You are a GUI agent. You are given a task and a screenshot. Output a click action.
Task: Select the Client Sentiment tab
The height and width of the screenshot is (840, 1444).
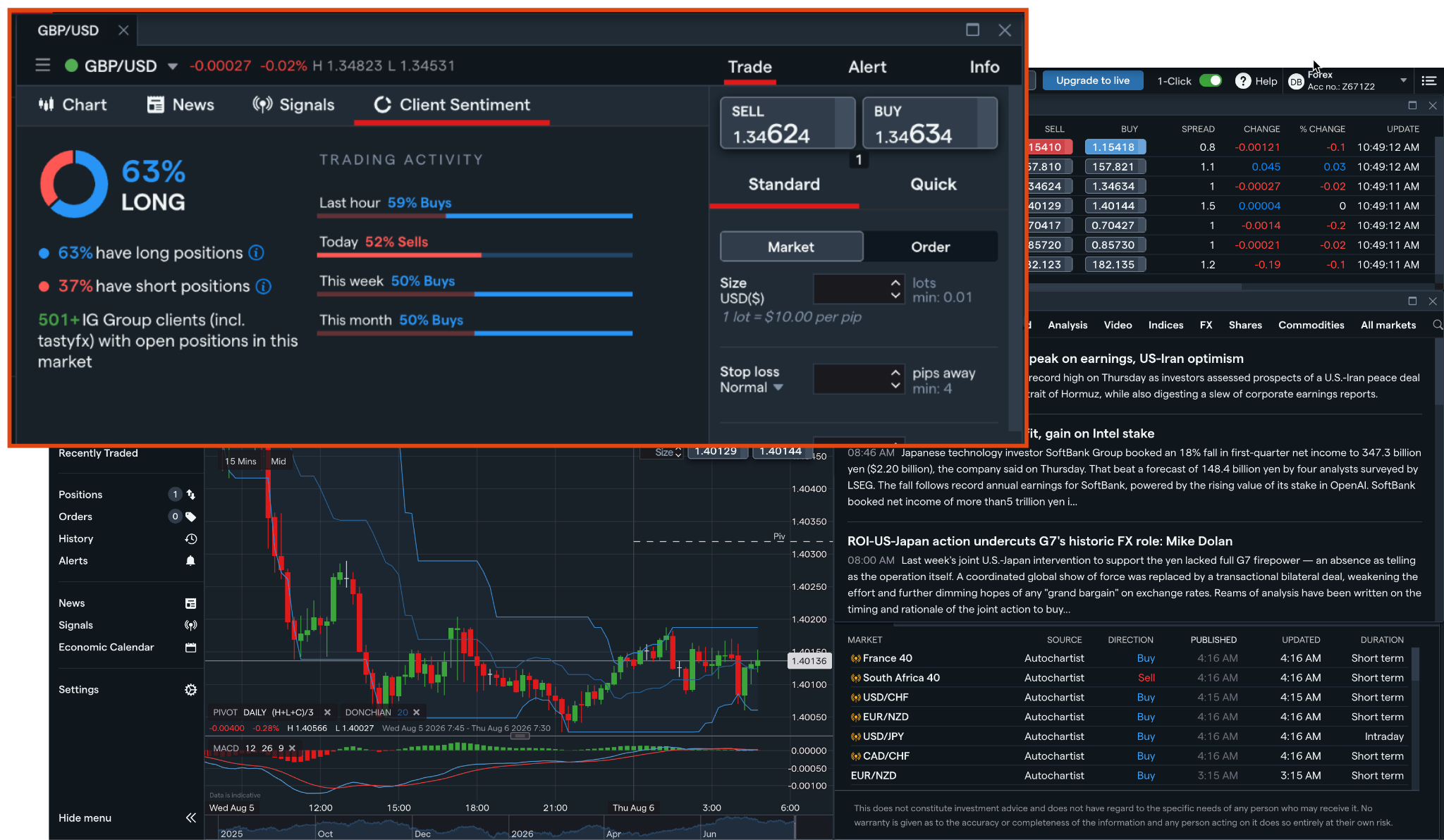point(452,104)
